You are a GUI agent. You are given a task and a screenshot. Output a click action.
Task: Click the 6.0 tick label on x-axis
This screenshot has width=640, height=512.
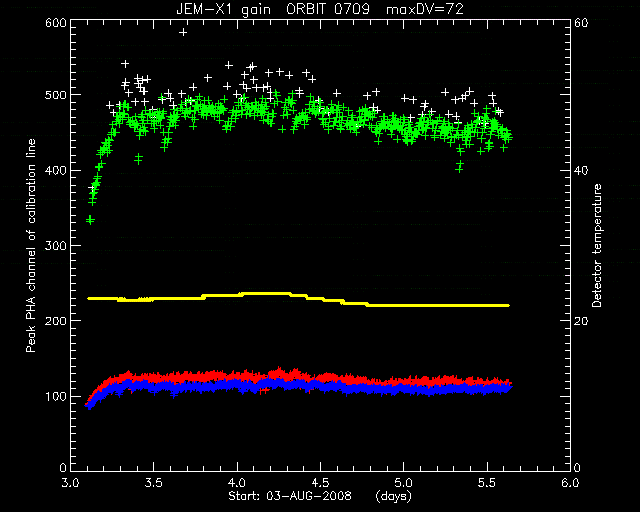click(x=570, y=483)
